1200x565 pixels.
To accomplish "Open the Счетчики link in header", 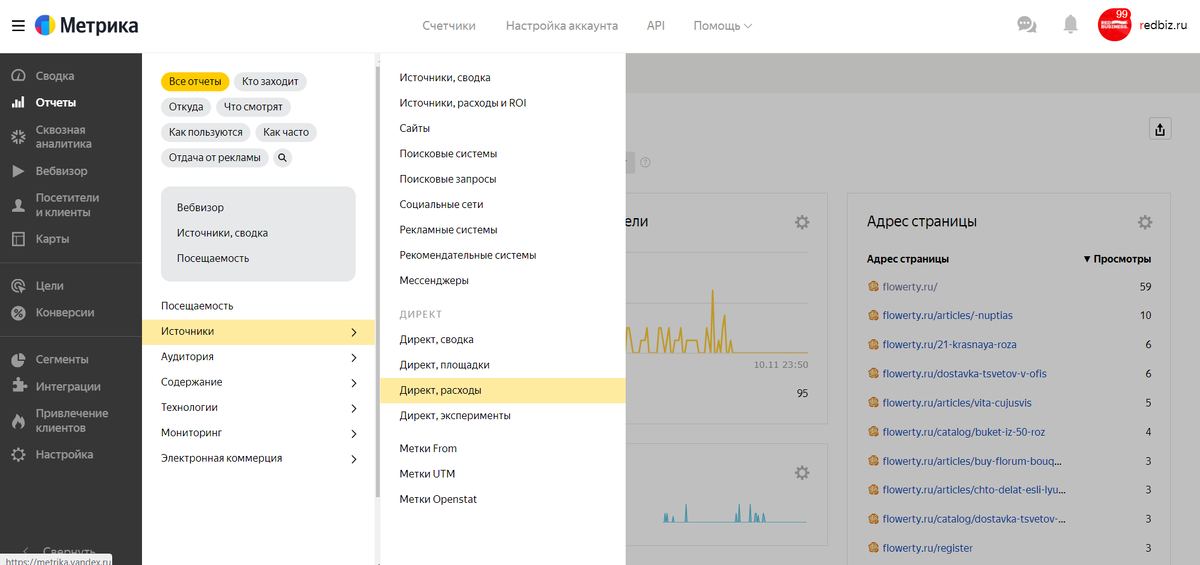I will 449,26.
